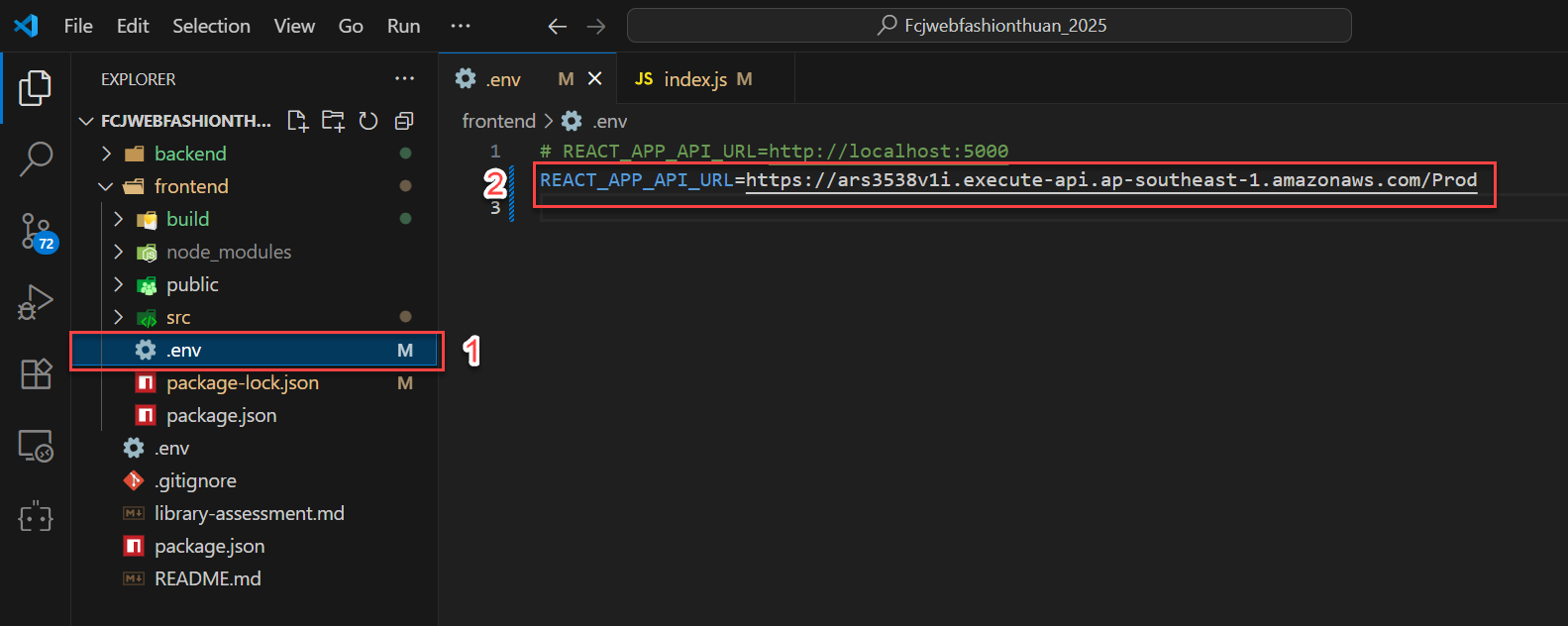Click the Fcjwebfashionthuan_2025 command center search box
The width and height of the screenshot is (1568, 626).
(989, 26)
